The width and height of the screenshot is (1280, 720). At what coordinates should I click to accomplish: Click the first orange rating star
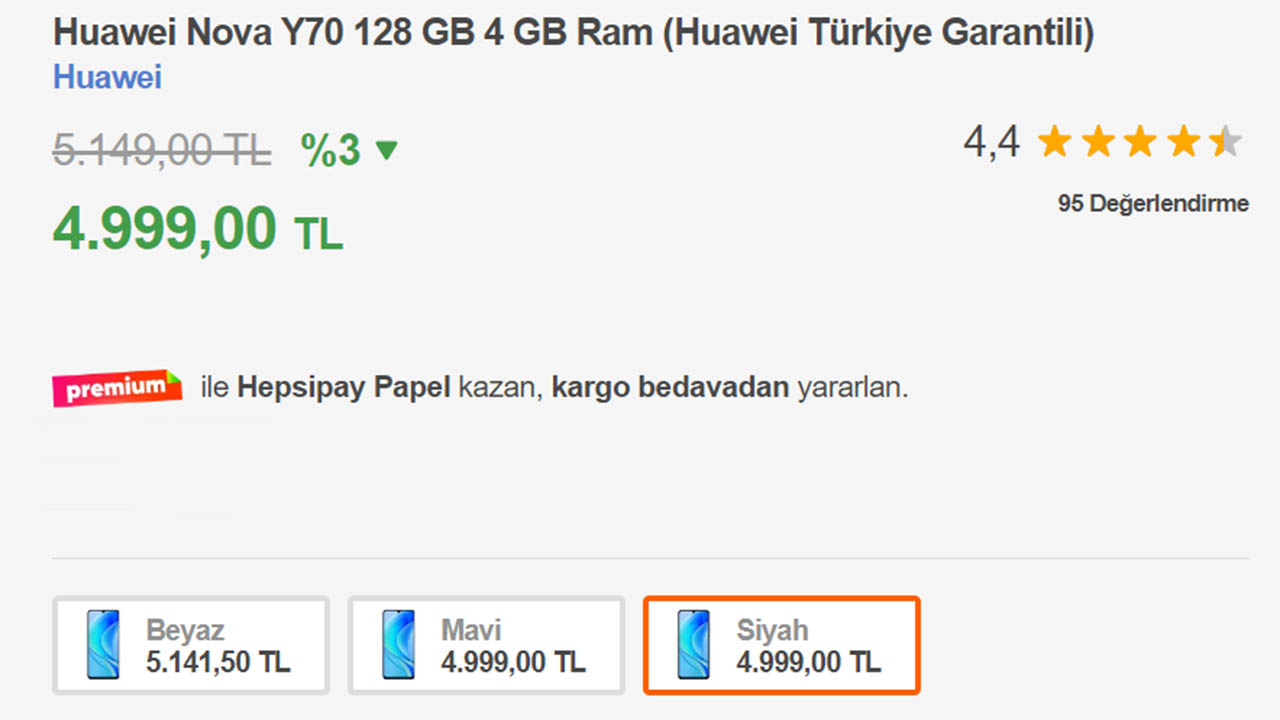point(1054,142)
